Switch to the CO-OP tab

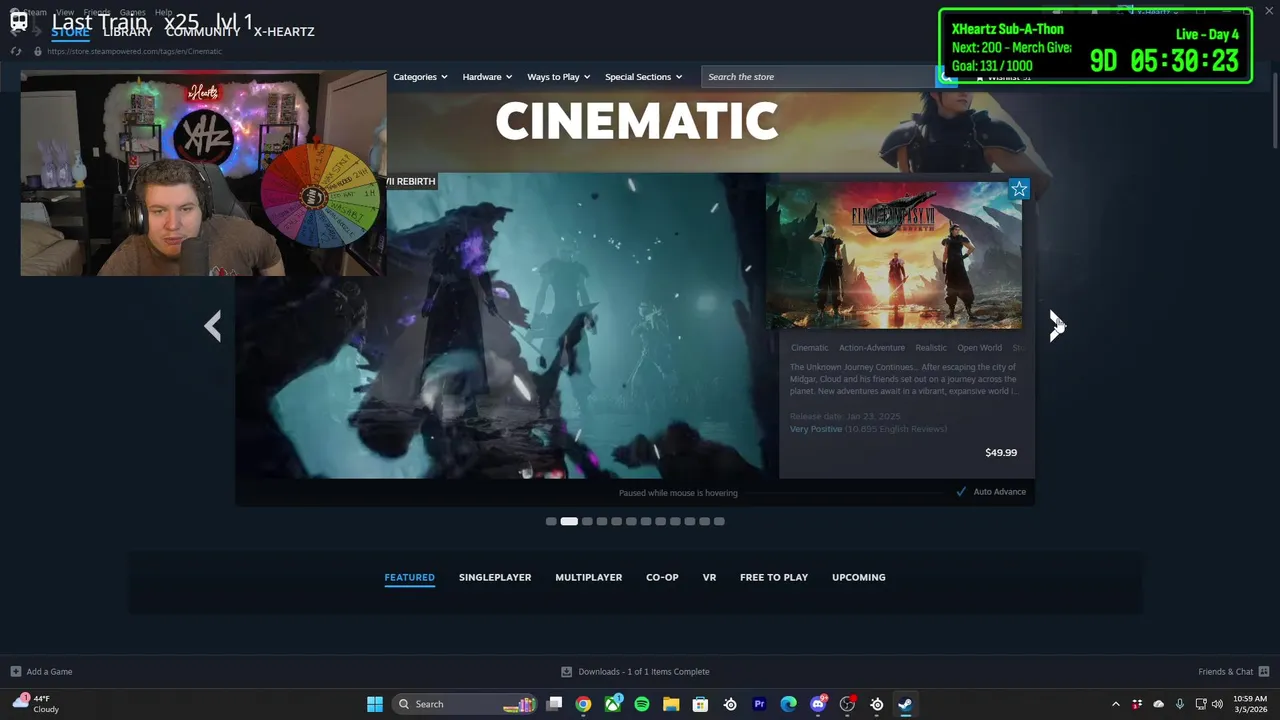pyautogui.click(x=662, y=577)
